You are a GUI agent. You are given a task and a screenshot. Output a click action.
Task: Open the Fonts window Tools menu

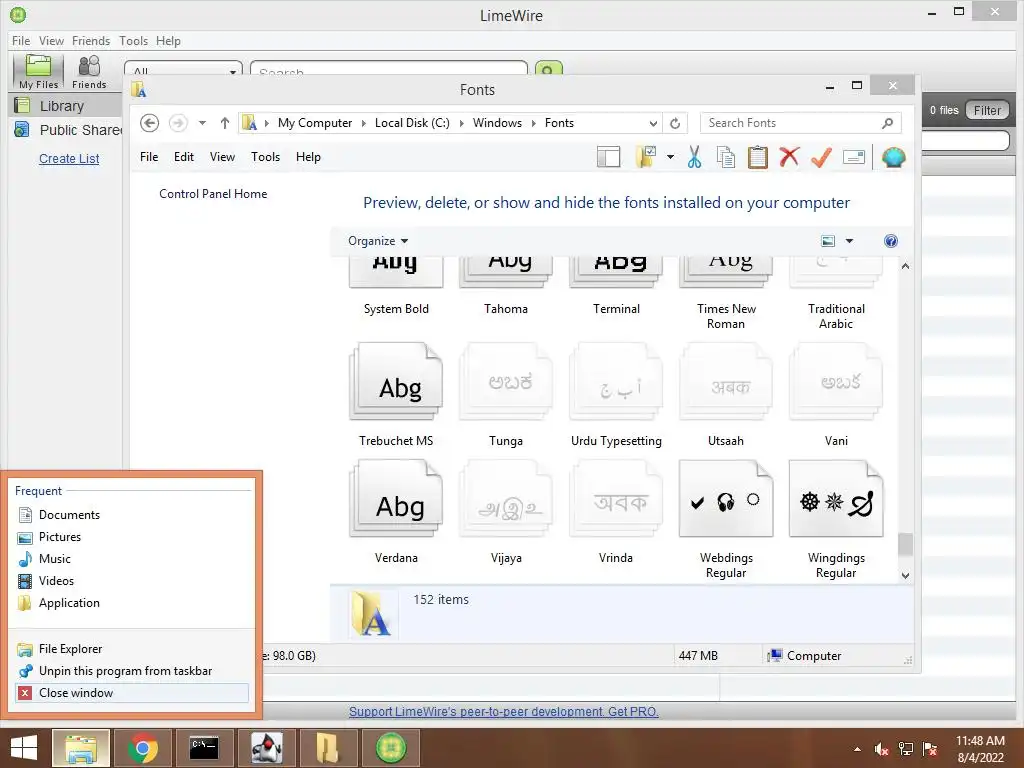click(x=265, y=157)
